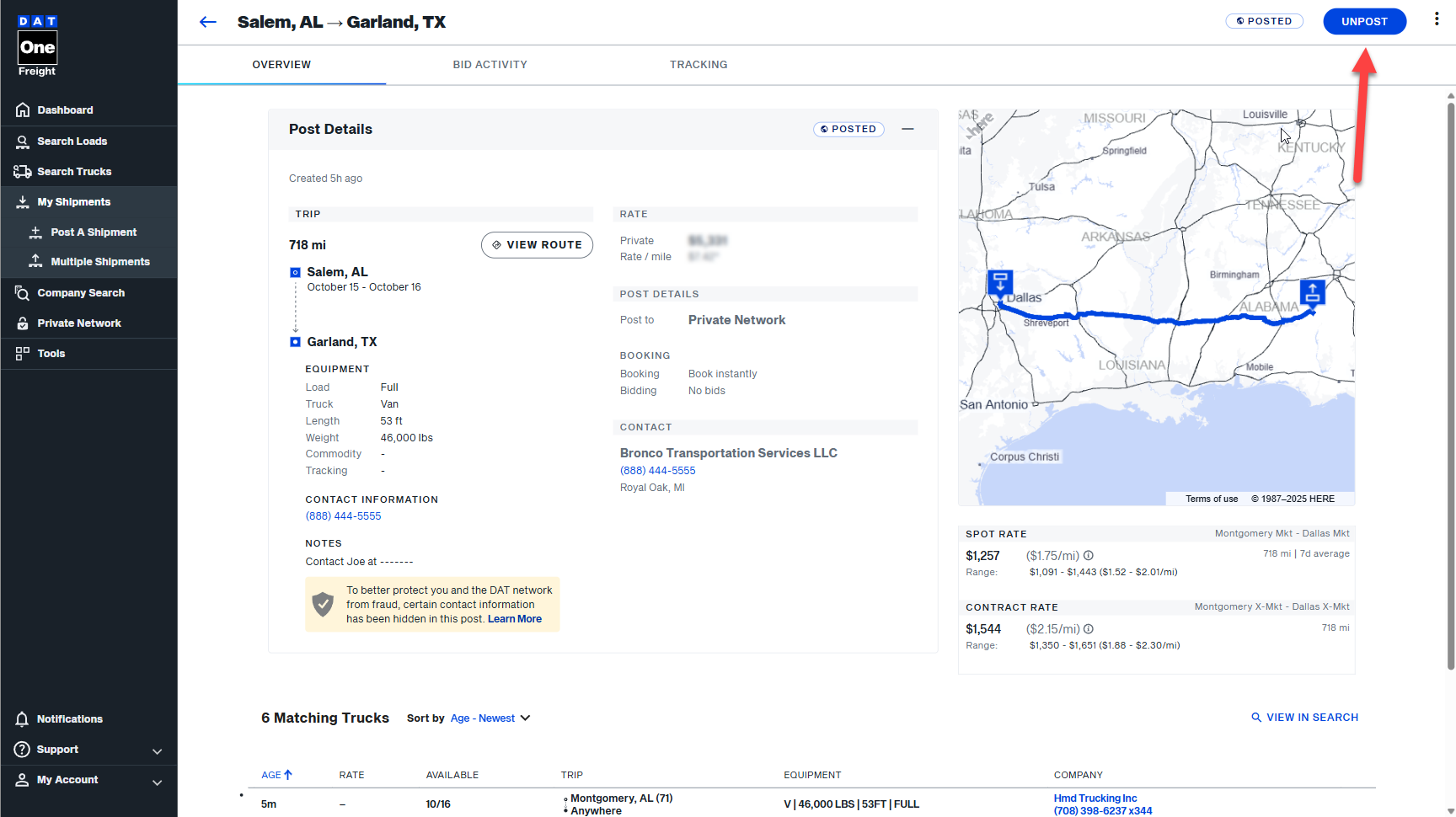Open the three-dot more options menu

[1437, 19]
